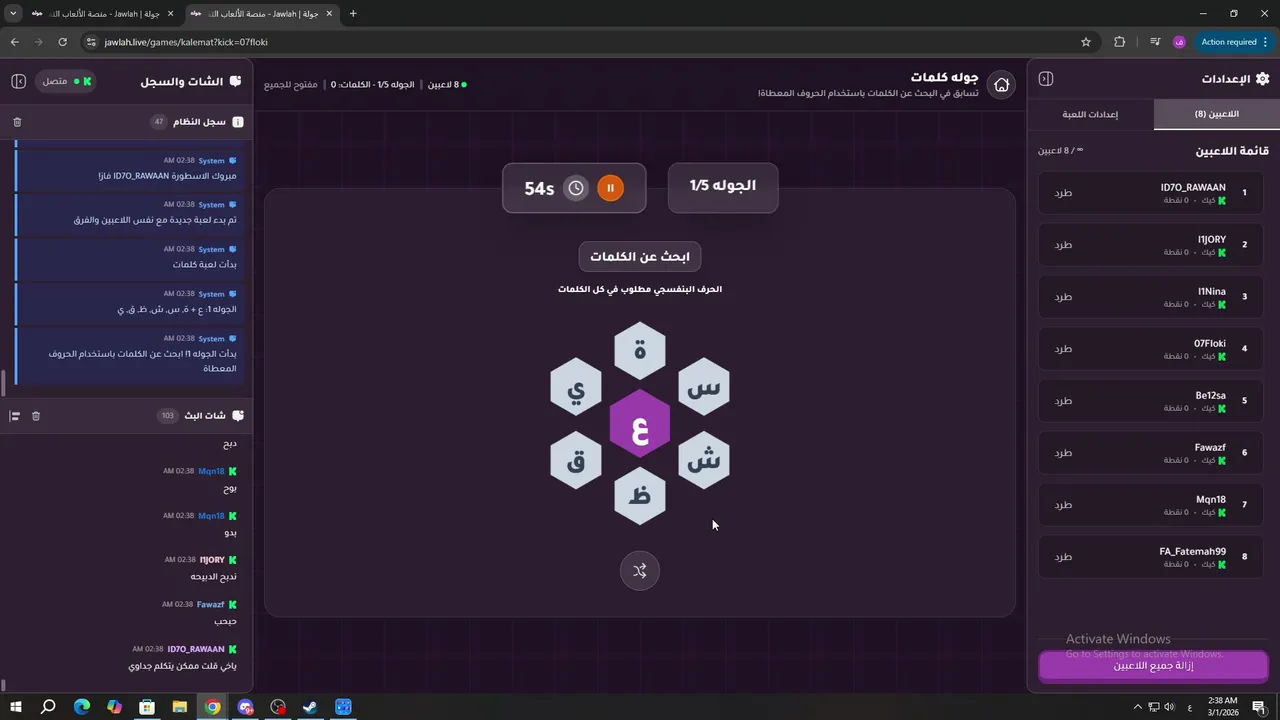Open File Explorer from the taskbar
Image resolution: width=1280 pixels, height=720 pixels.
(x=180, y=707)
